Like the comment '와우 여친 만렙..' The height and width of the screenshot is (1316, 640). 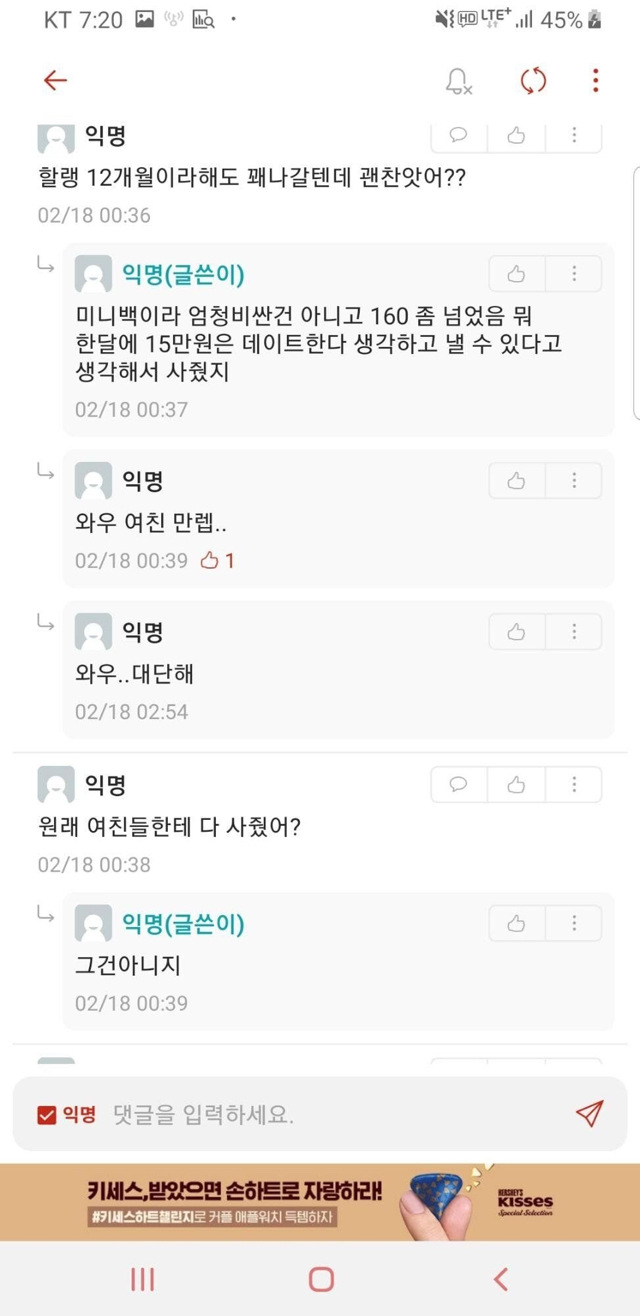point(515,480)
